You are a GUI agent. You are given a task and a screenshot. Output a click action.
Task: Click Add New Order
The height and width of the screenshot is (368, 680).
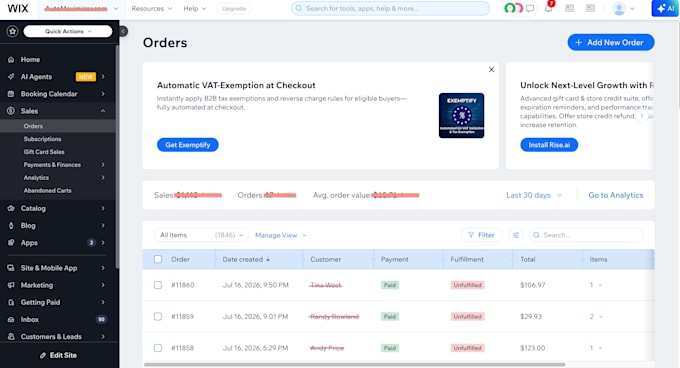tap(611, 42)
